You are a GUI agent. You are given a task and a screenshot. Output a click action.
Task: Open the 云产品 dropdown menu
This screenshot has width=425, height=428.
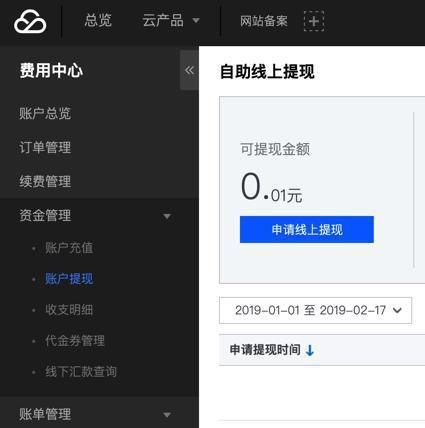point(171,21)
